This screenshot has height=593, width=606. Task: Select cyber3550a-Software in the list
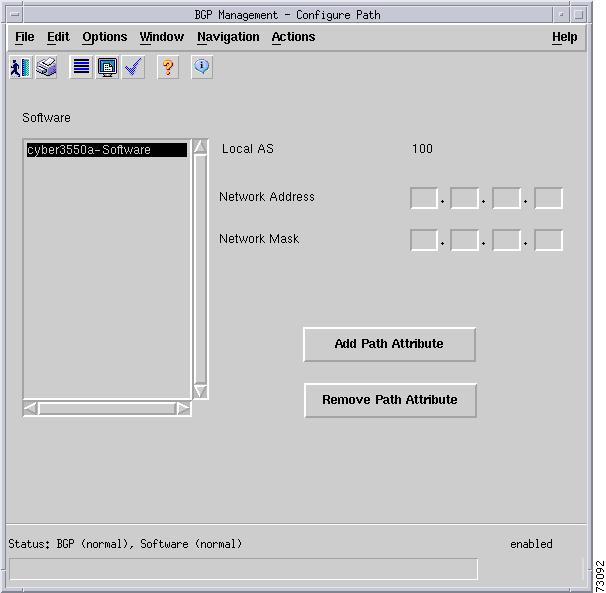click(107, 150)
